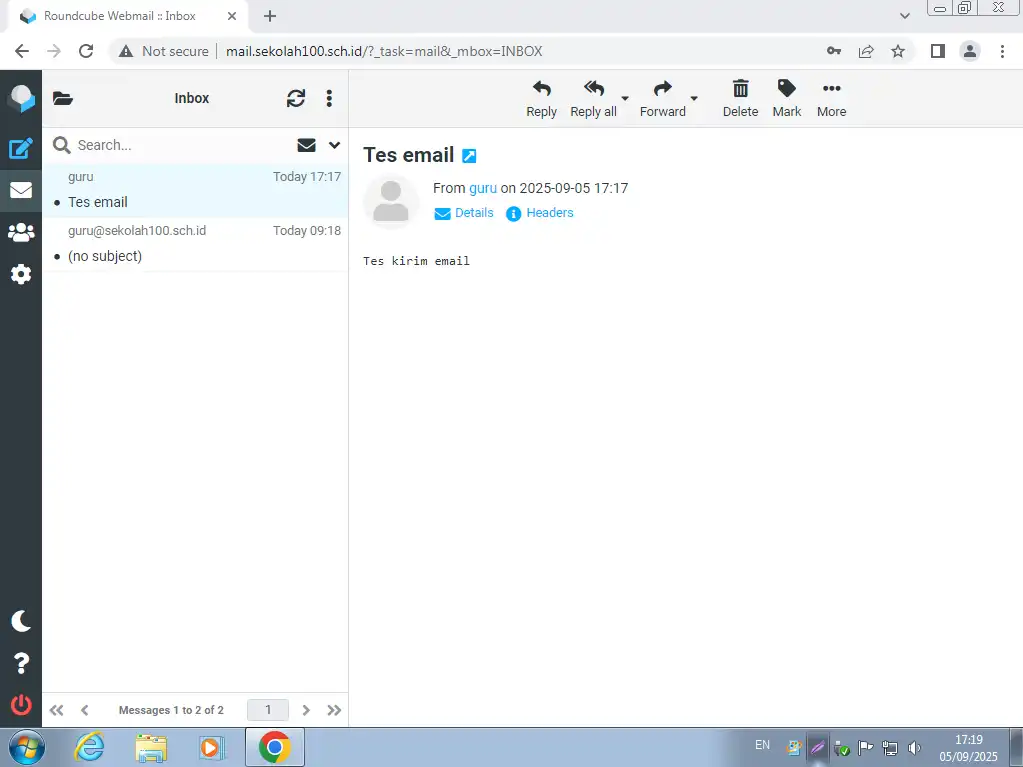Open Chrome three-dot menu
This screenshot has height=767, width=1023.
pos(1002,51)
